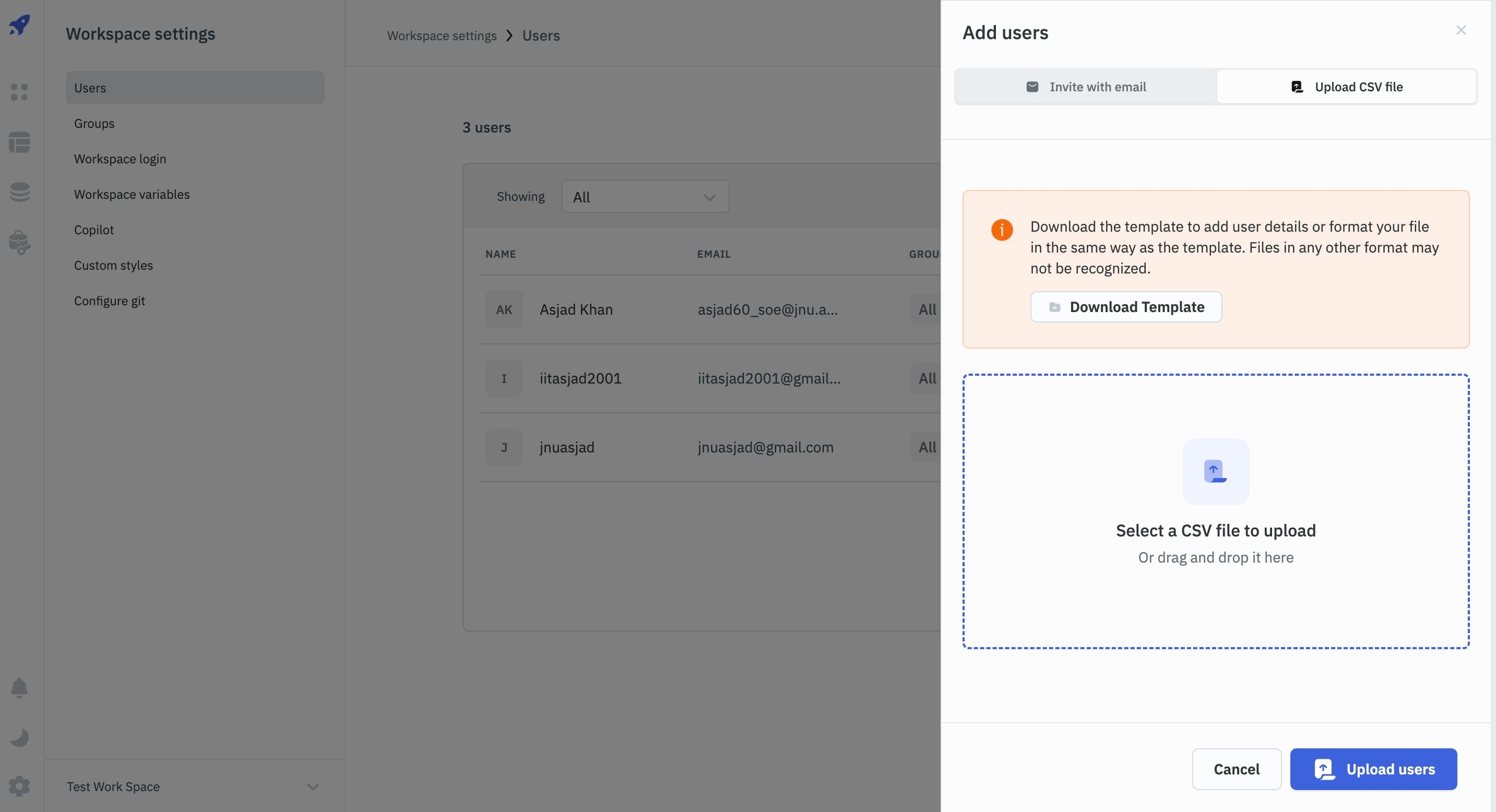Click the Cancel button in modal
The image size is (1496, 812).
(1237, 768)
